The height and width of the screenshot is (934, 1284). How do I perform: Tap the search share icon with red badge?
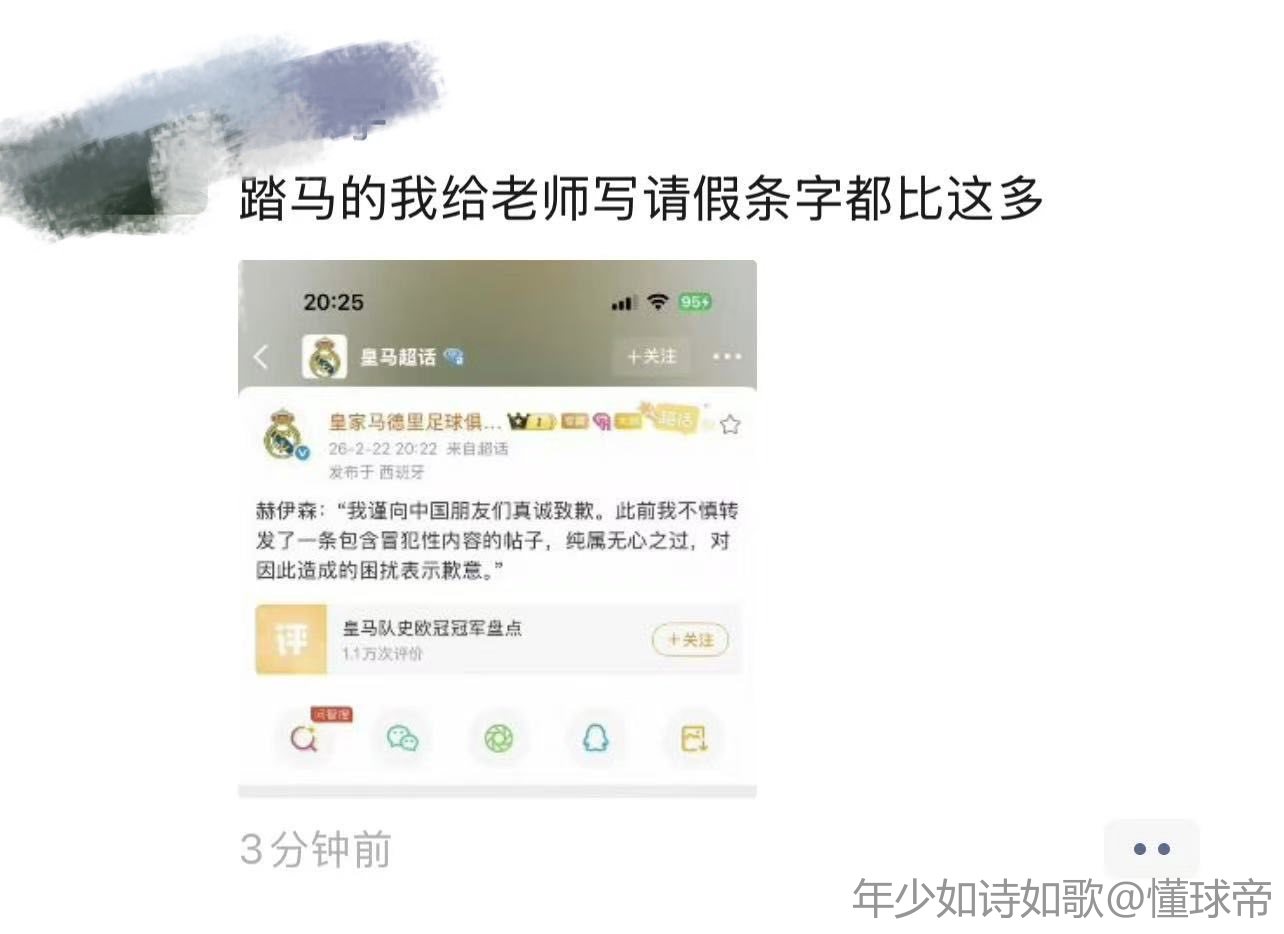click(304, 739)
